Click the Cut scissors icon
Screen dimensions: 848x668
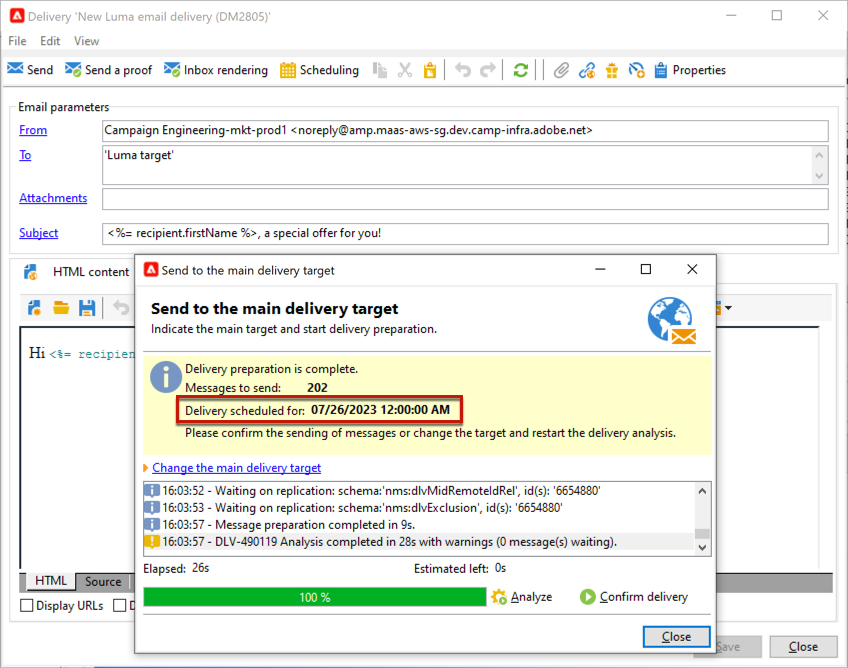coord(405,70)
